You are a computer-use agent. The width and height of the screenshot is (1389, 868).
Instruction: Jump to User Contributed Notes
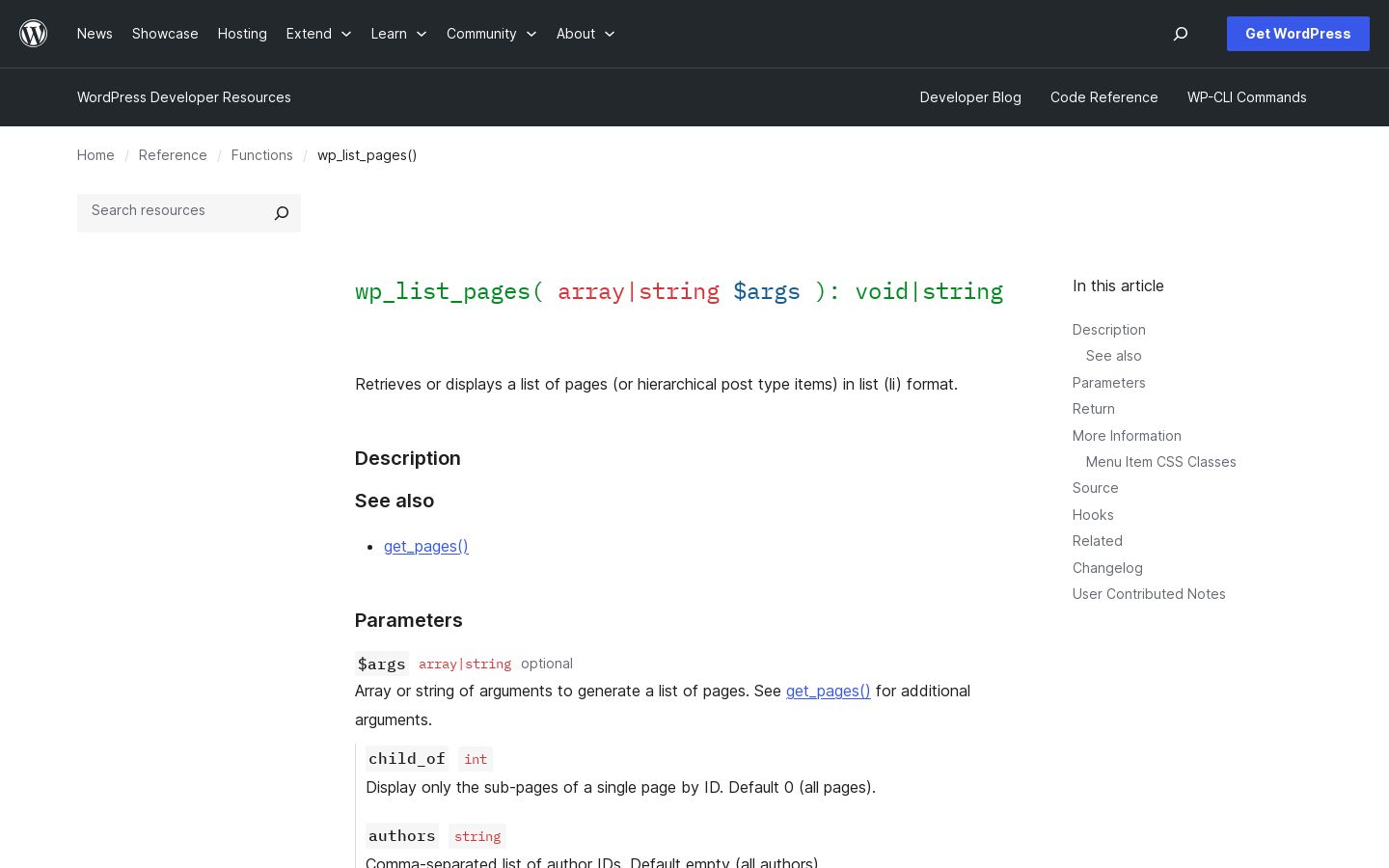click(x=1149, y=594)
